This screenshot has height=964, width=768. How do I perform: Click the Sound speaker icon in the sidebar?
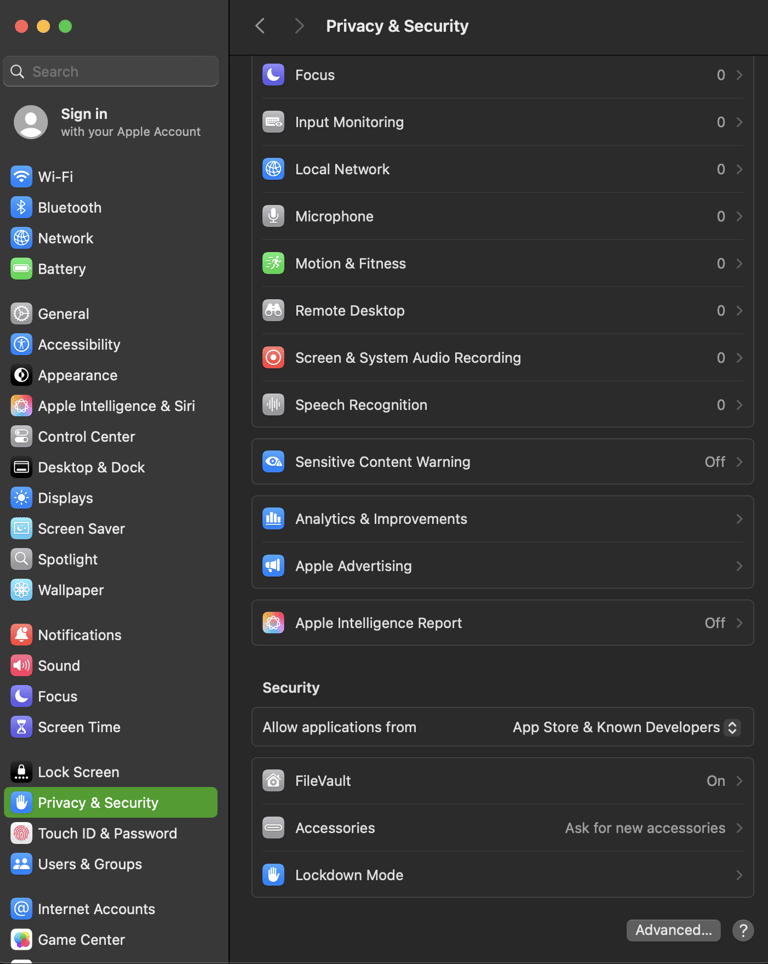(x=22, y=666)
